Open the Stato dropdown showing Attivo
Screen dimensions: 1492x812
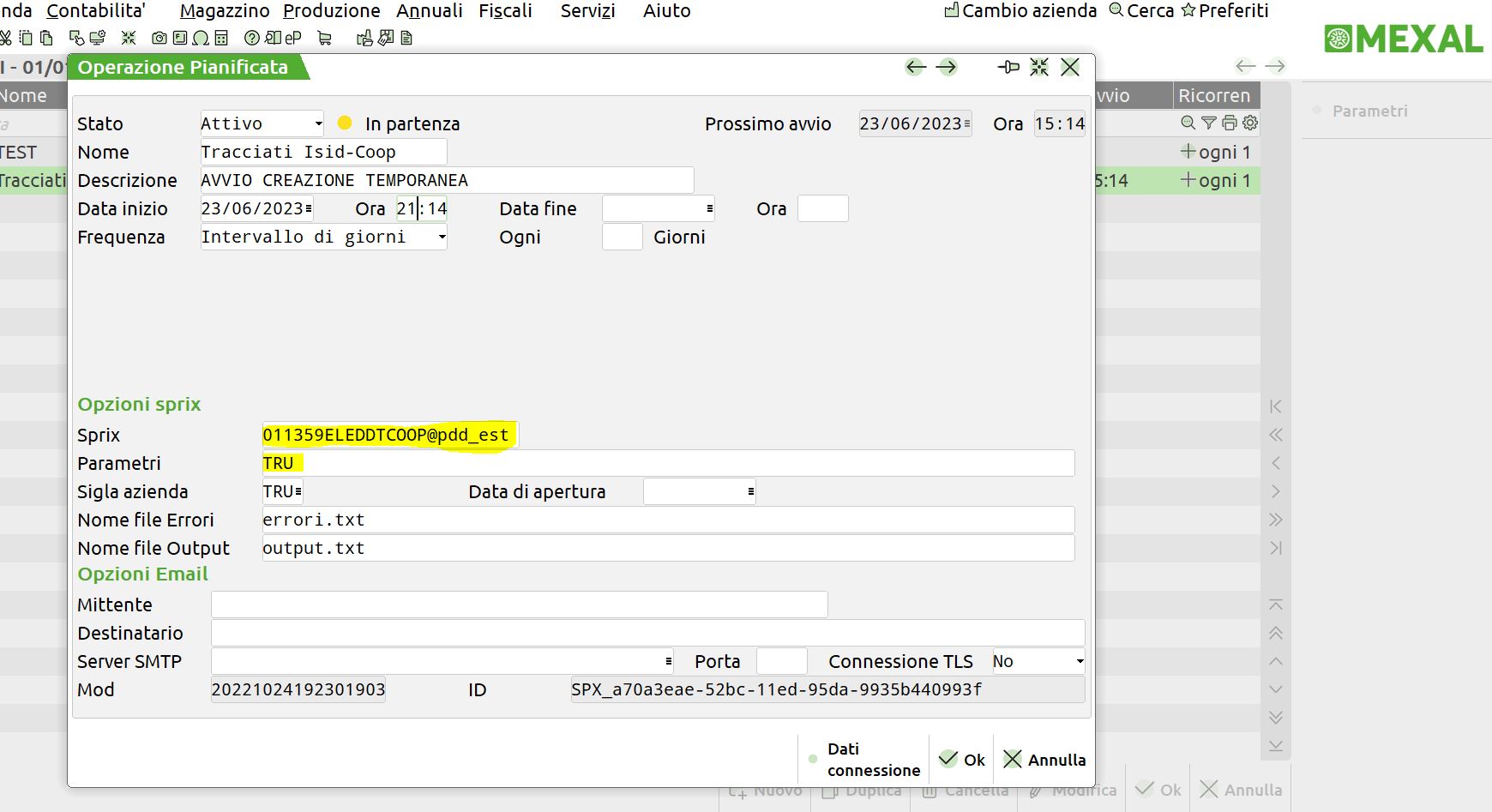(x=318, y=123)
